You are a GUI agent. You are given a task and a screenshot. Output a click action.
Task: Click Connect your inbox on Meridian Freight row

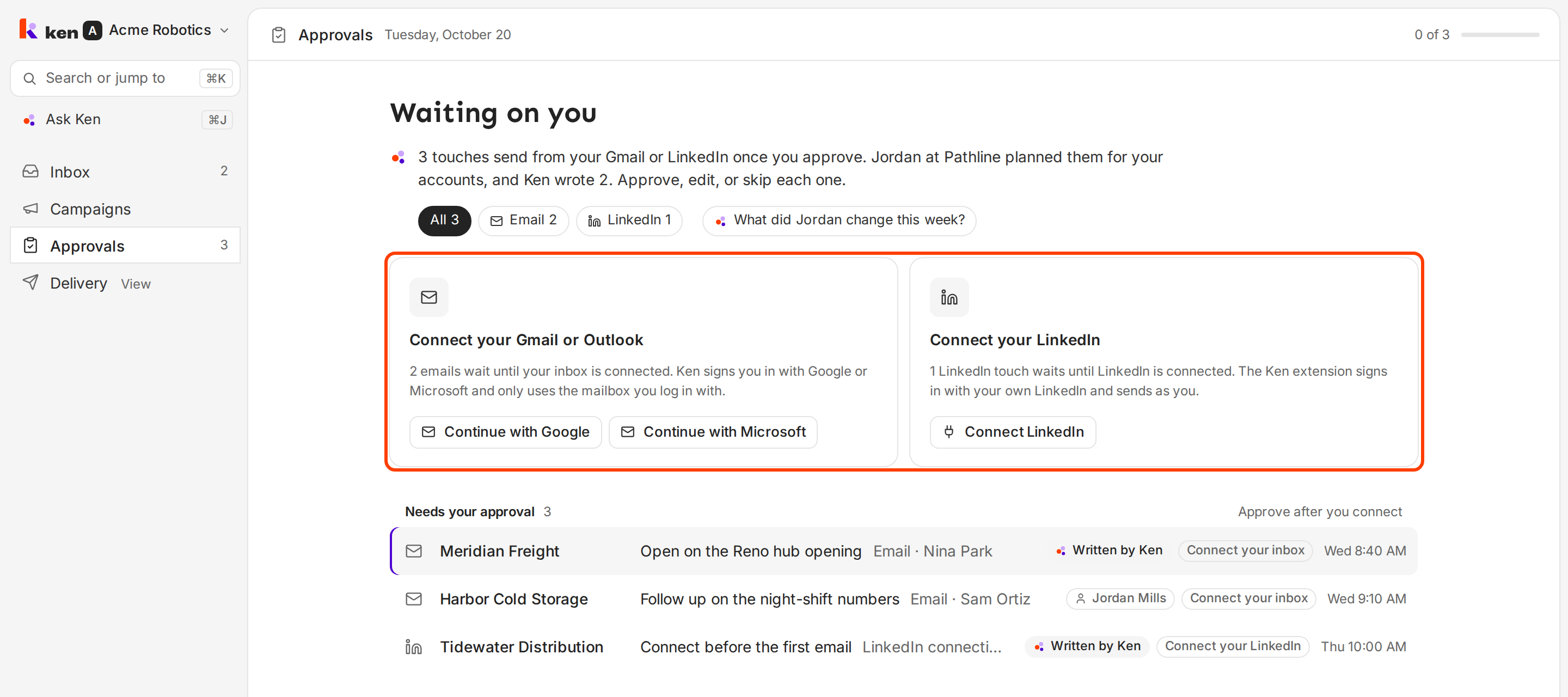(1246, 551)
